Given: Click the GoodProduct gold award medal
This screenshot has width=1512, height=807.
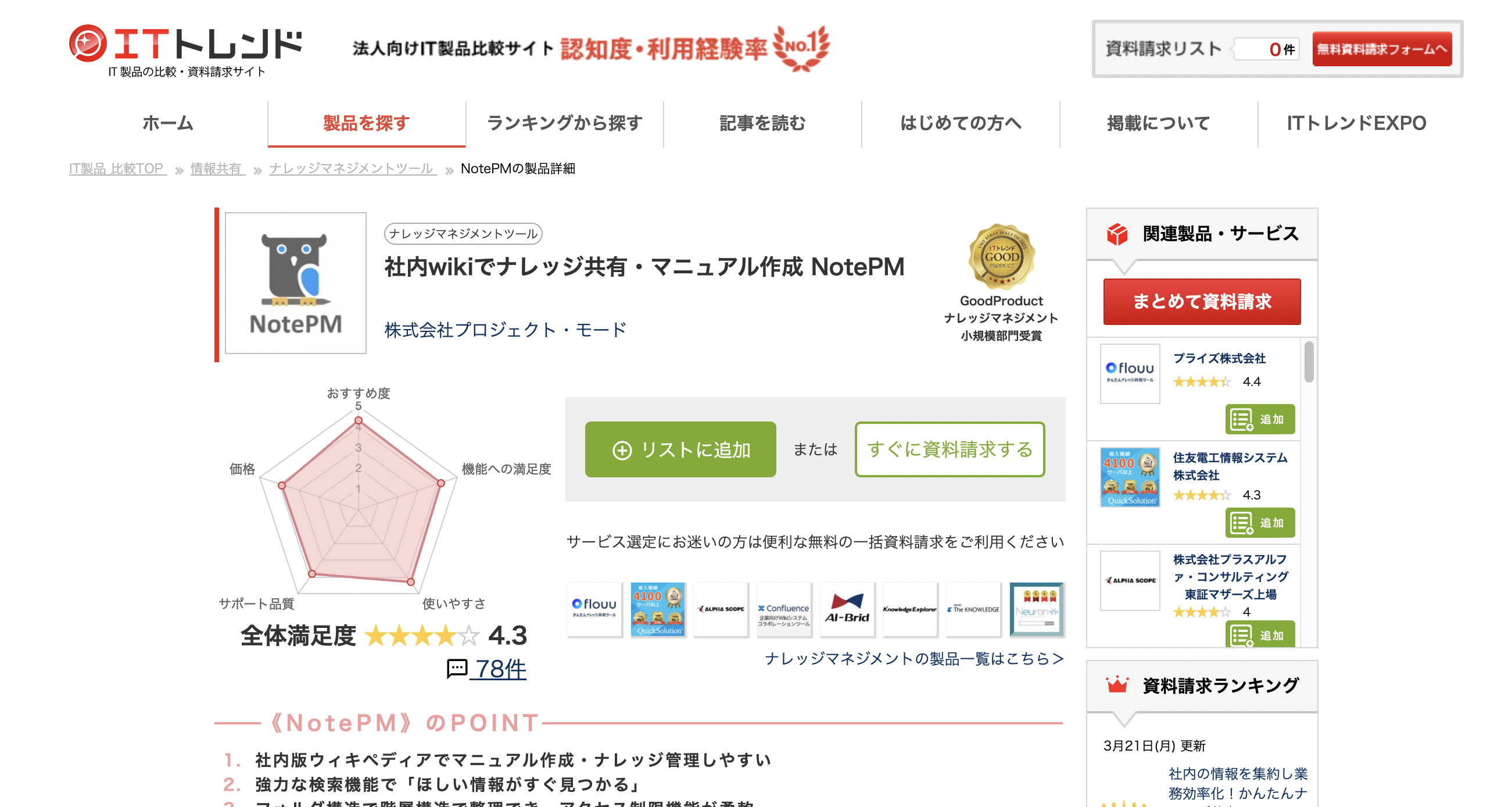Looking at the screenshot, I should [x=1002, y=257].
